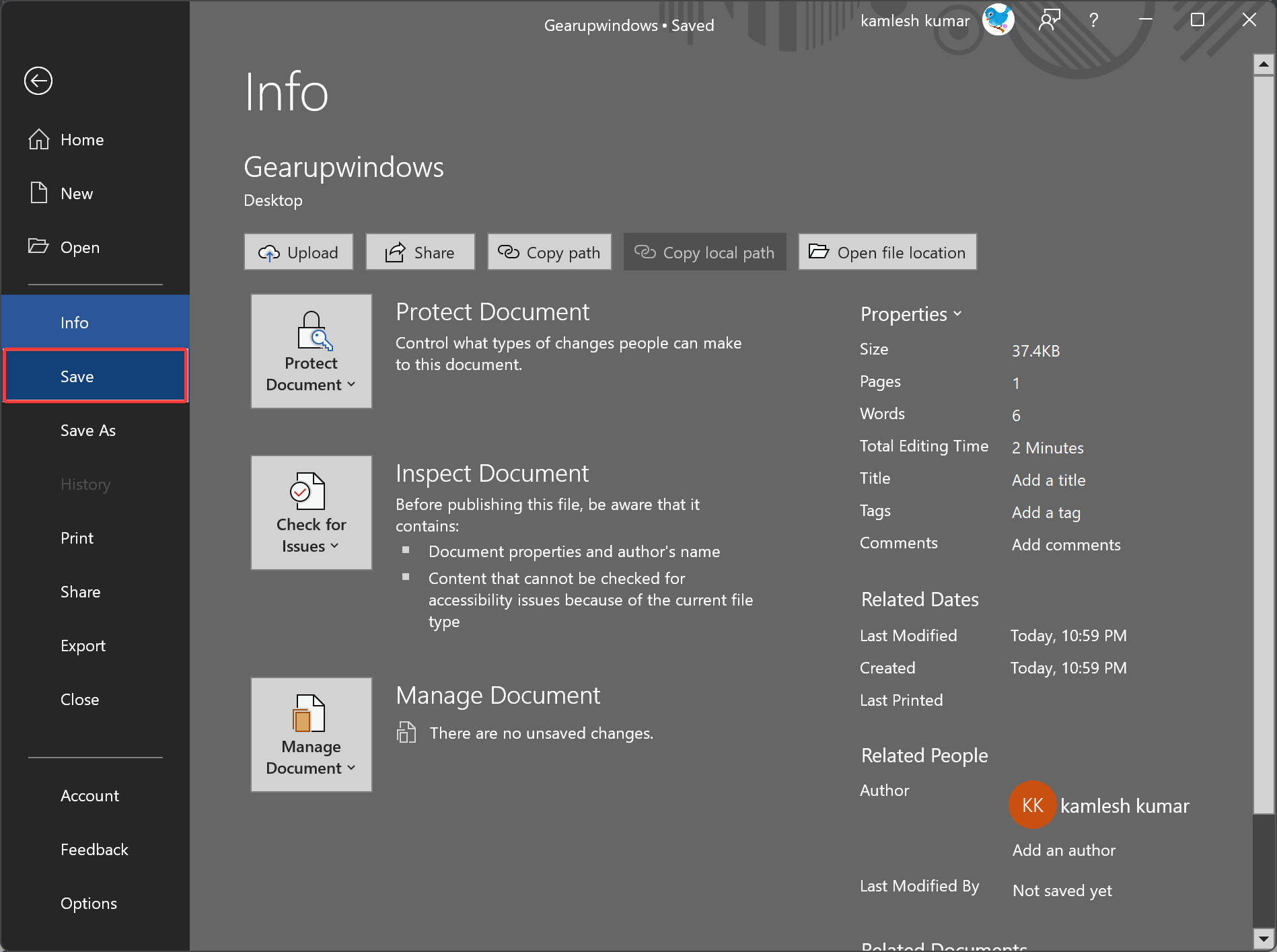Click the account profile picture in title bar
This screenshot has height=952, width=1277.
998,20
